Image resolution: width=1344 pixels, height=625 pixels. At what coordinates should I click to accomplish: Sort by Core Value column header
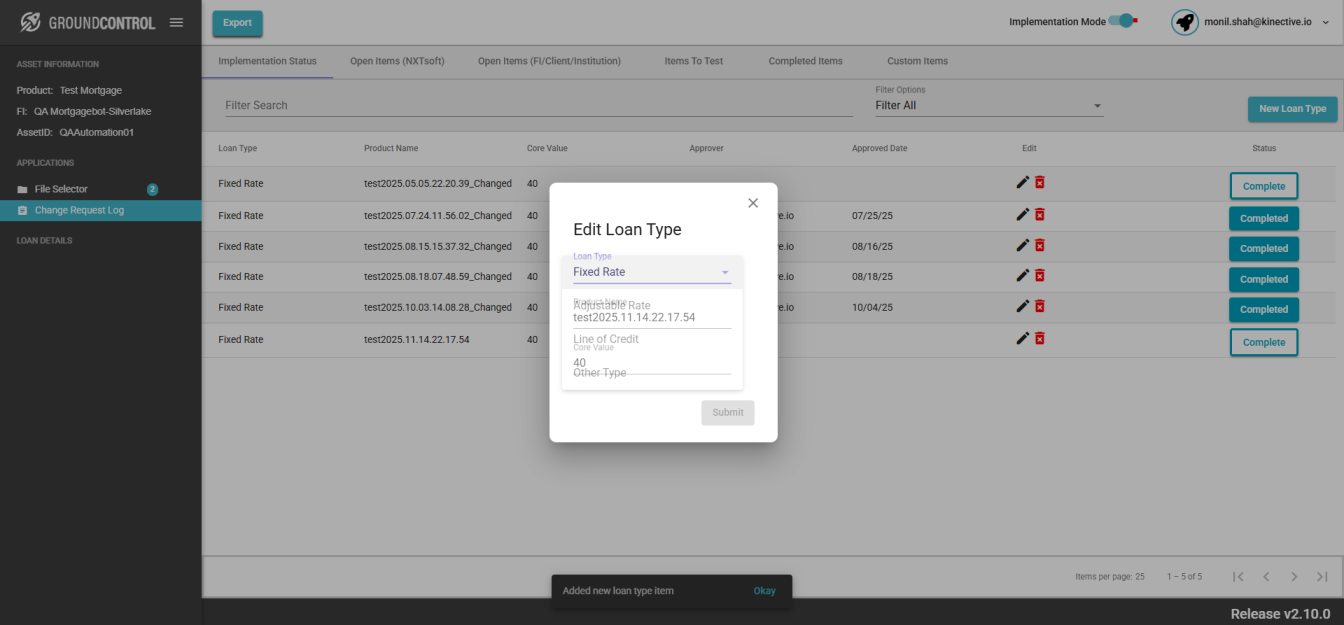point(547,148)
